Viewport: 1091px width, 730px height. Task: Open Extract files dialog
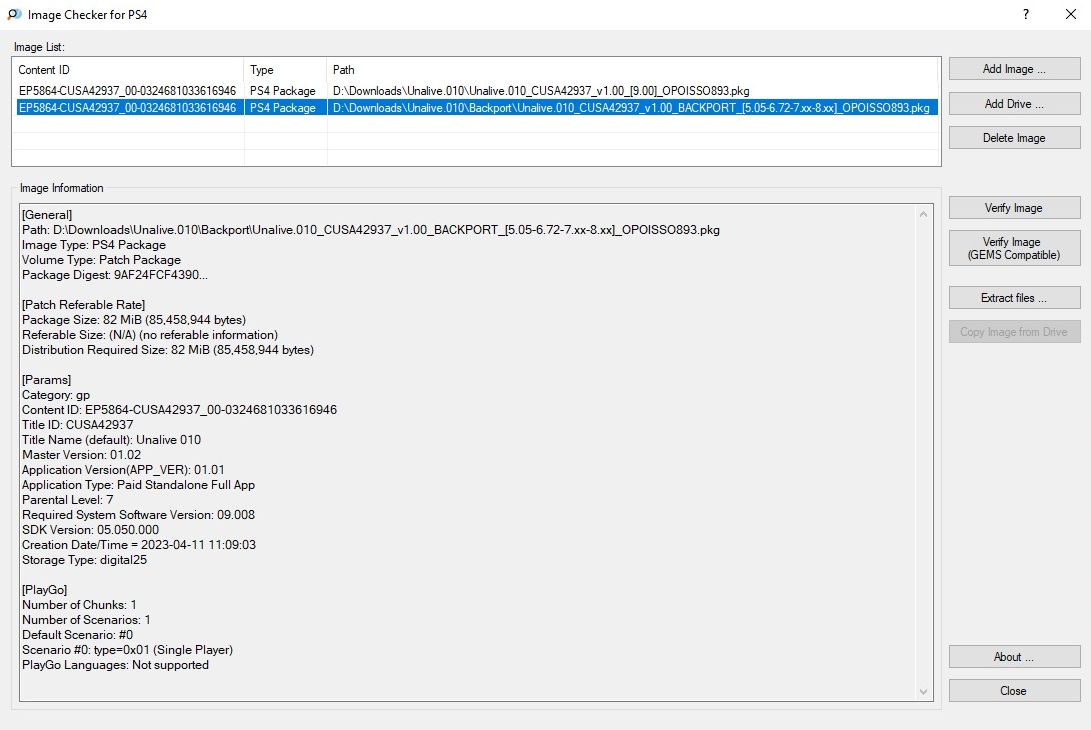coord(1014,298)
